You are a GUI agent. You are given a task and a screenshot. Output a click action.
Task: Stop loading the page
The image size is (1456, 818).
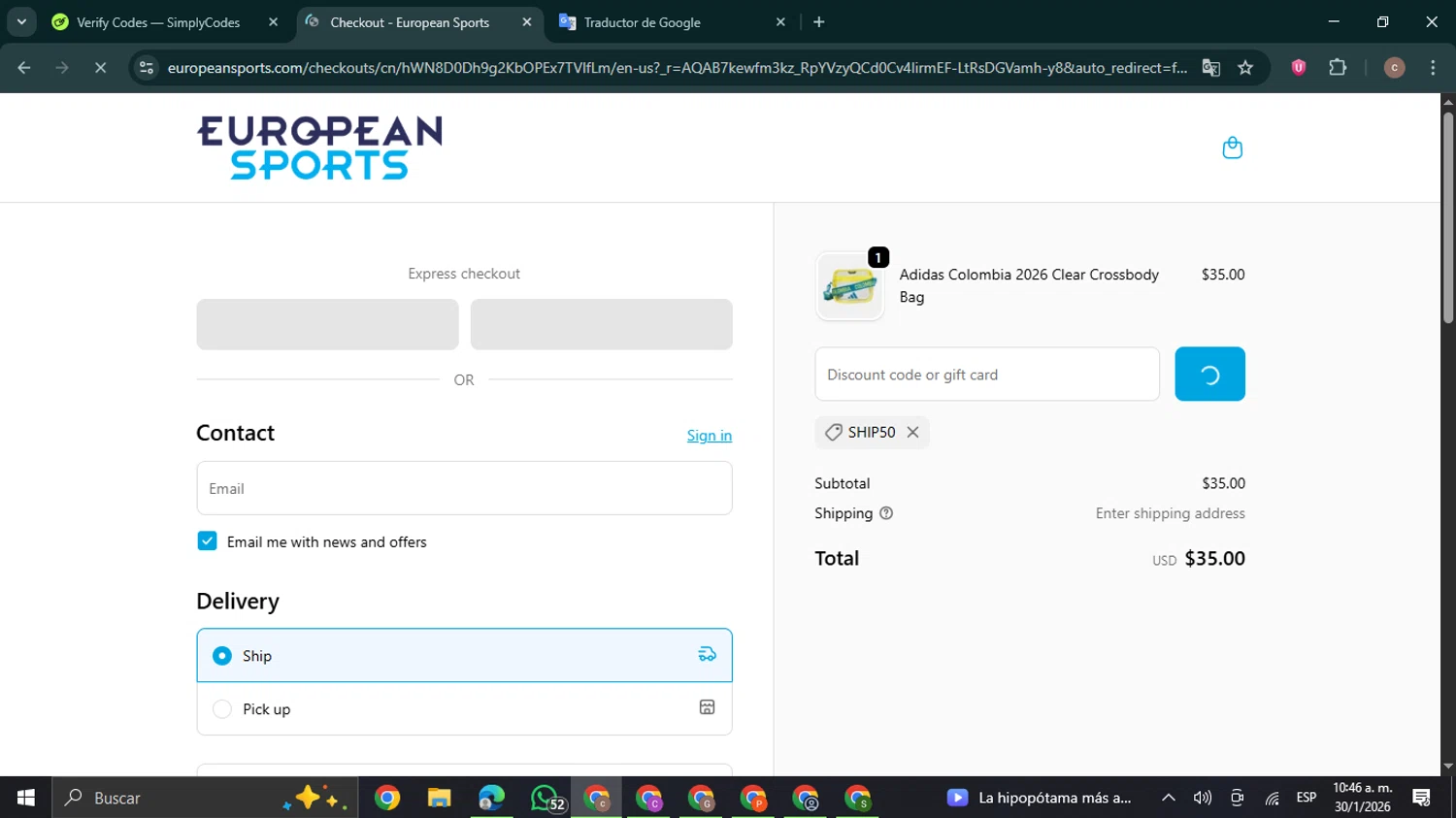click(100, 68)
